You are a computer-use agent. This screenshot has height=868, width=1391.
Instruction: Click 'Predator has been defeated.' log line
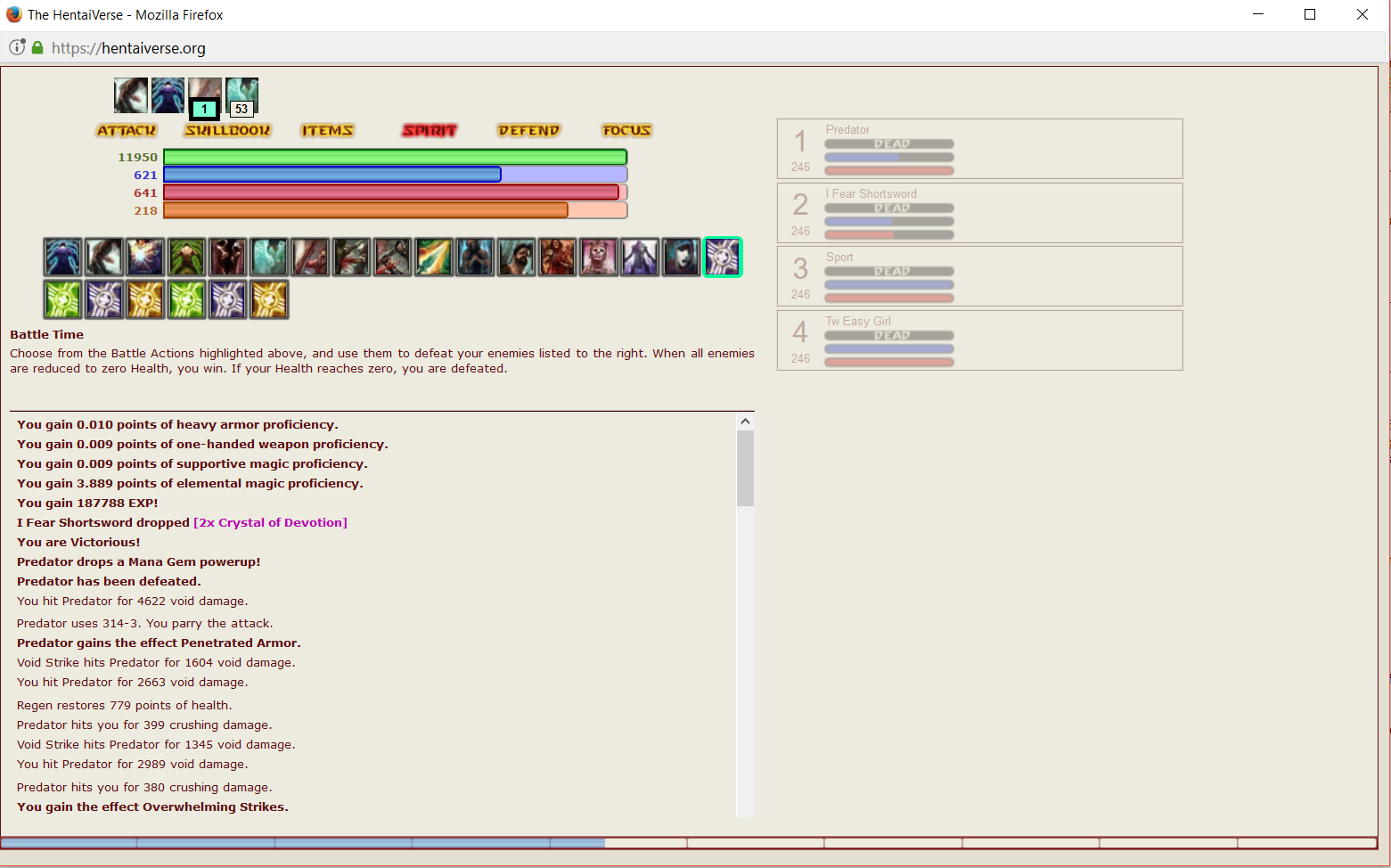(x=109, y=582)
